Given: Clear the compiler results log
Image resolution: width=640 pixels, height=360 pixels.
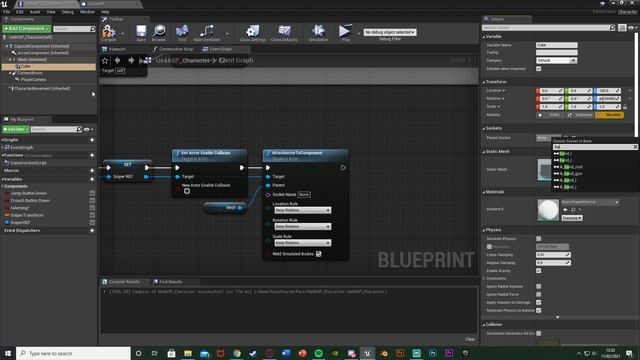Looking at the screenshot, I should (470, 339).
